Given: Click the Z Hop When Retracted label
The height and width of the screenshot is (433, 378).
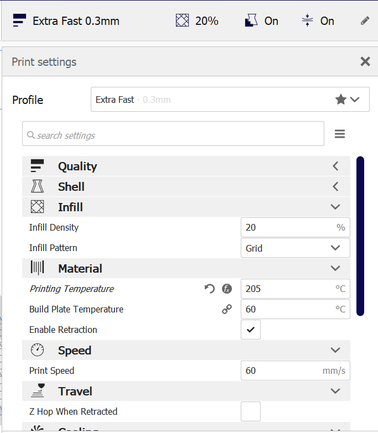Looking at the screenshot, I should (x=73, y=412).
